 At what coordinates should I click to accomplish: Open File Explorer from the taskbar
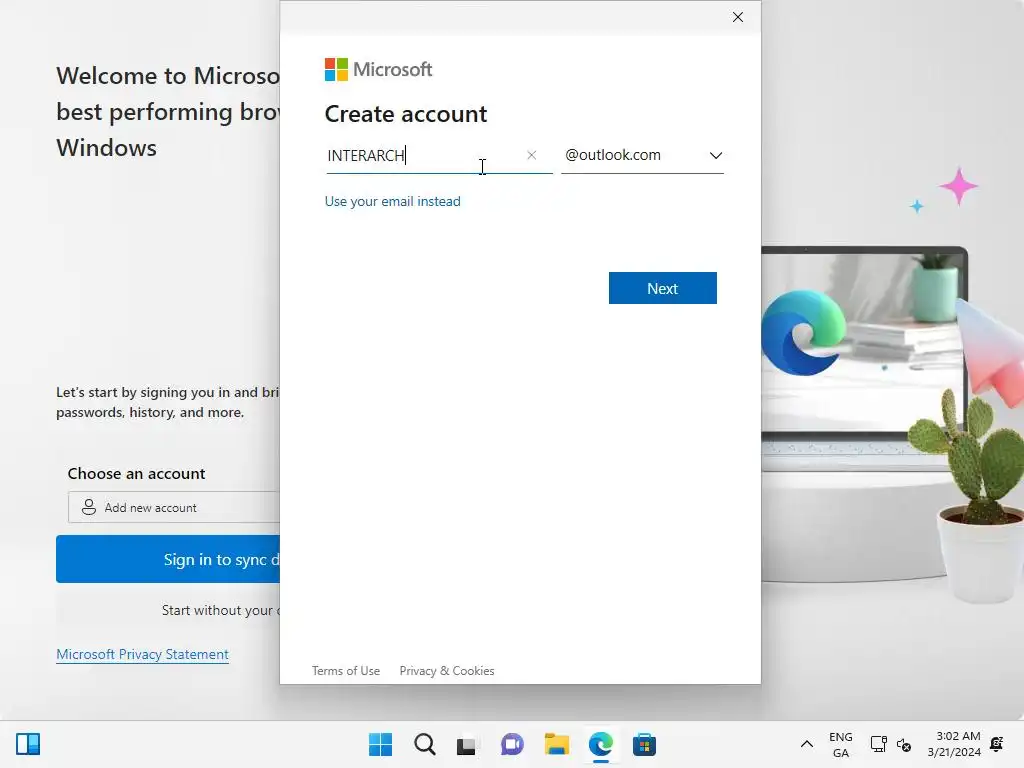tap(556, 744)
